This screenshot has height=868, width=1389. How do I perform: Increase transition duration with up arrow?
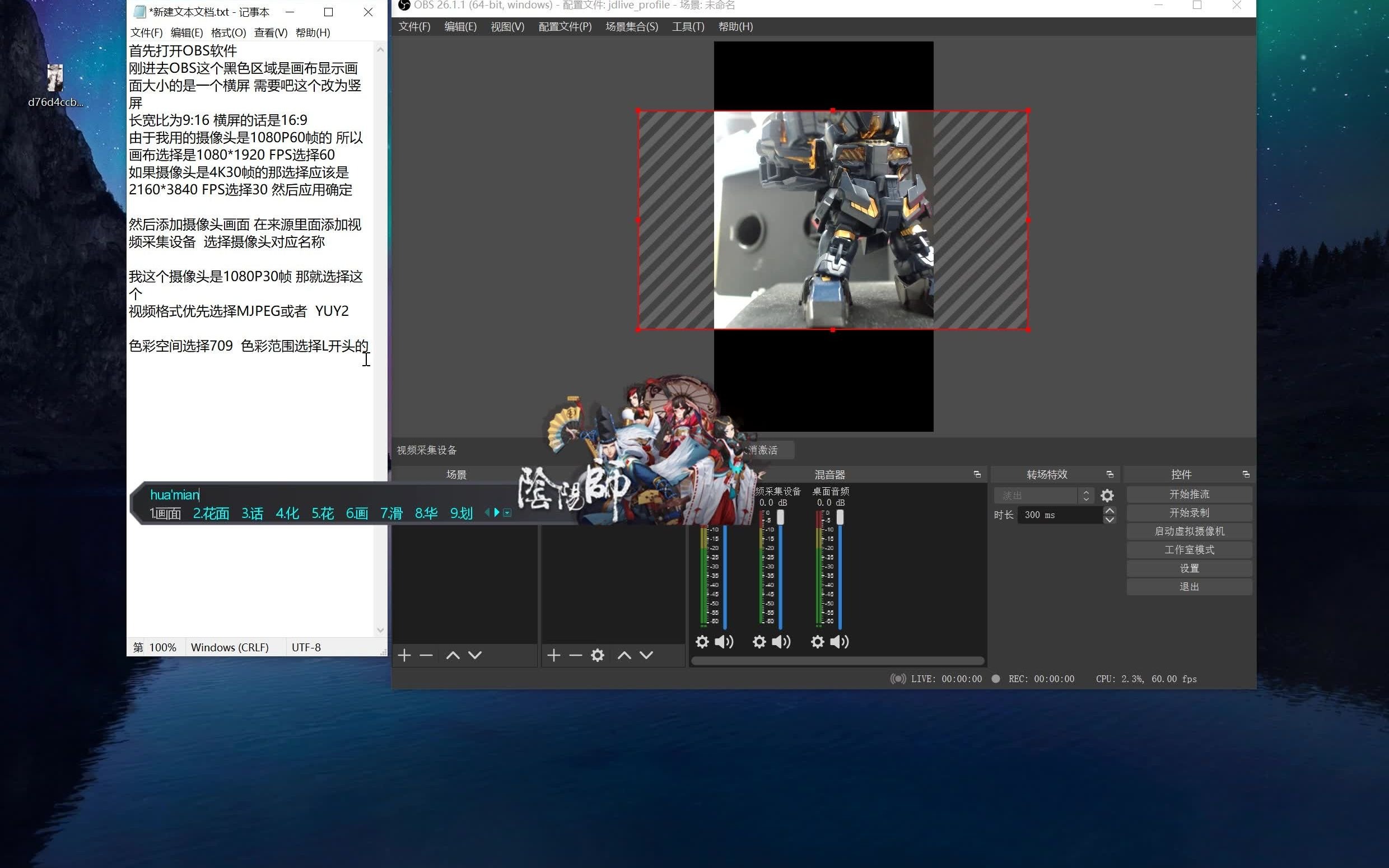coord(1110,510)
